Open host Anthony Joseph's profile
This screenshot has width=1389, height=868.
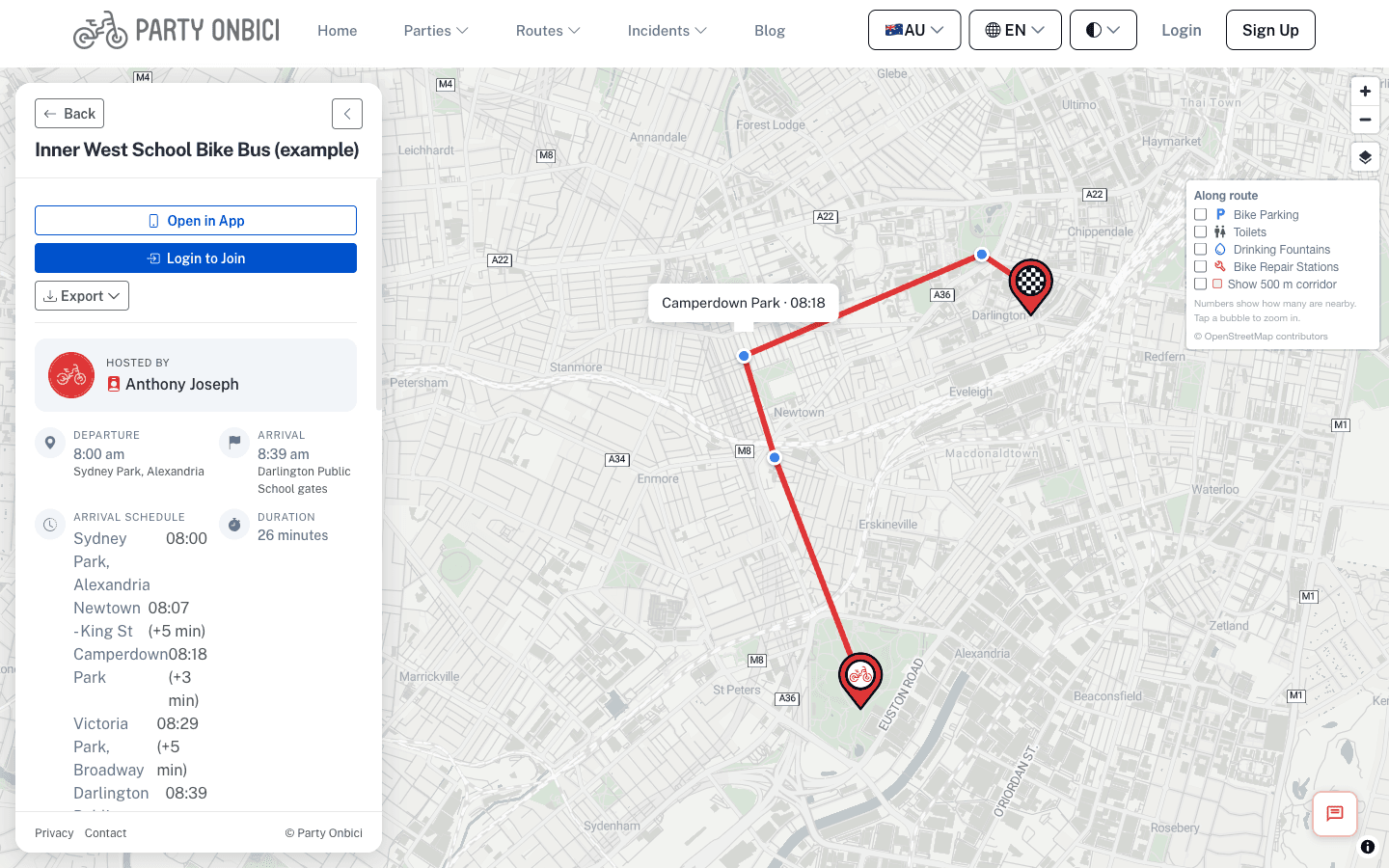pyautogui.click(x=181, y=384)
